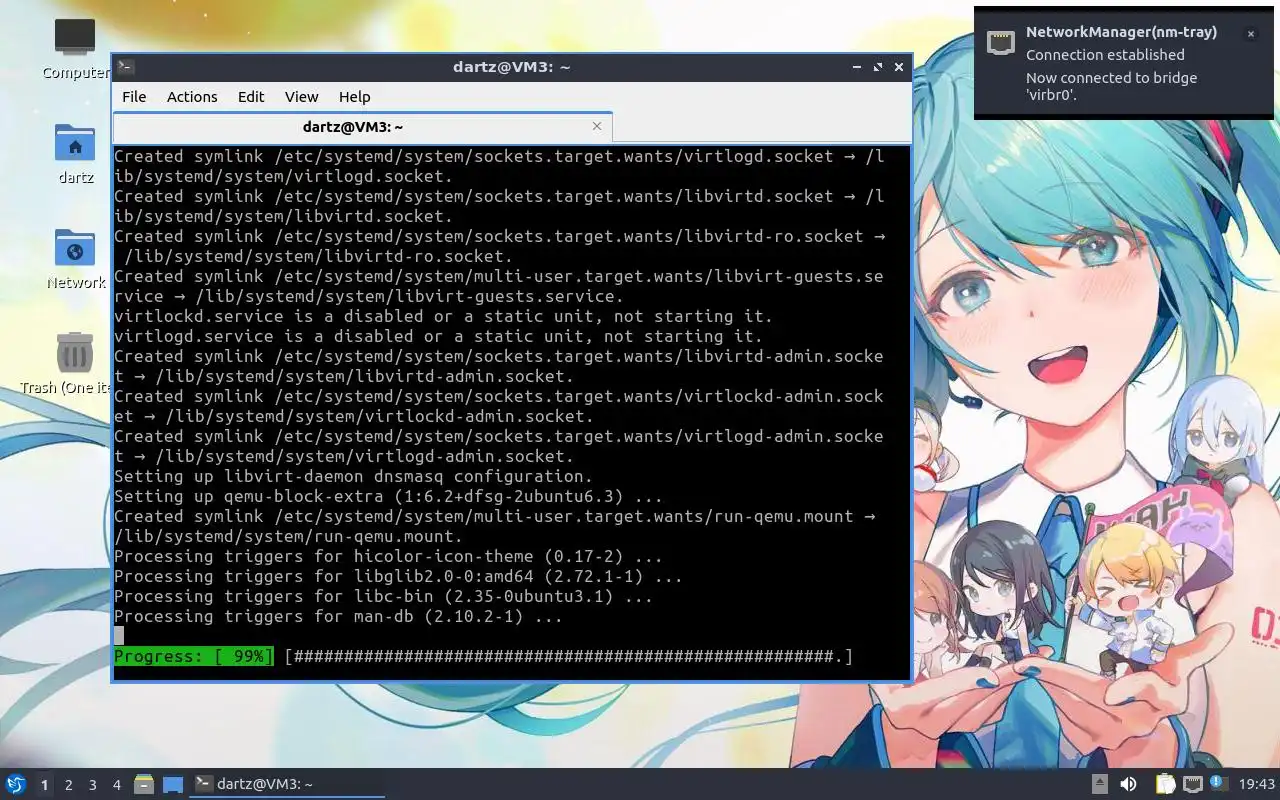Open the Lubuntu start menu icon
The image size is (1280, 800).
15,784
